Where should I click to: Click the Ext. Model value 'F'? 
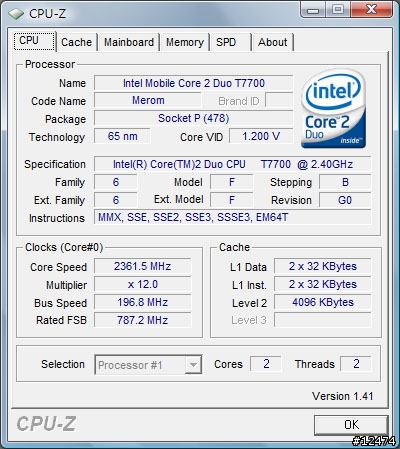(232, 200)
